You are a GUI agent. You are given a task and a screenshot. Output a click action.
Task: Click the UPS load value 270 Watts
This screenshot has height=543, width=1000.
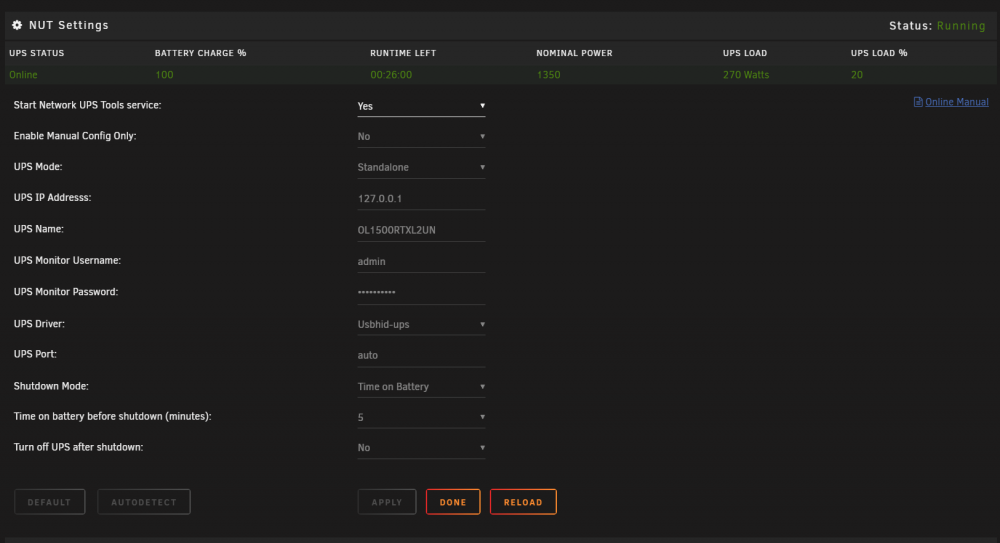tap(746, 75)
